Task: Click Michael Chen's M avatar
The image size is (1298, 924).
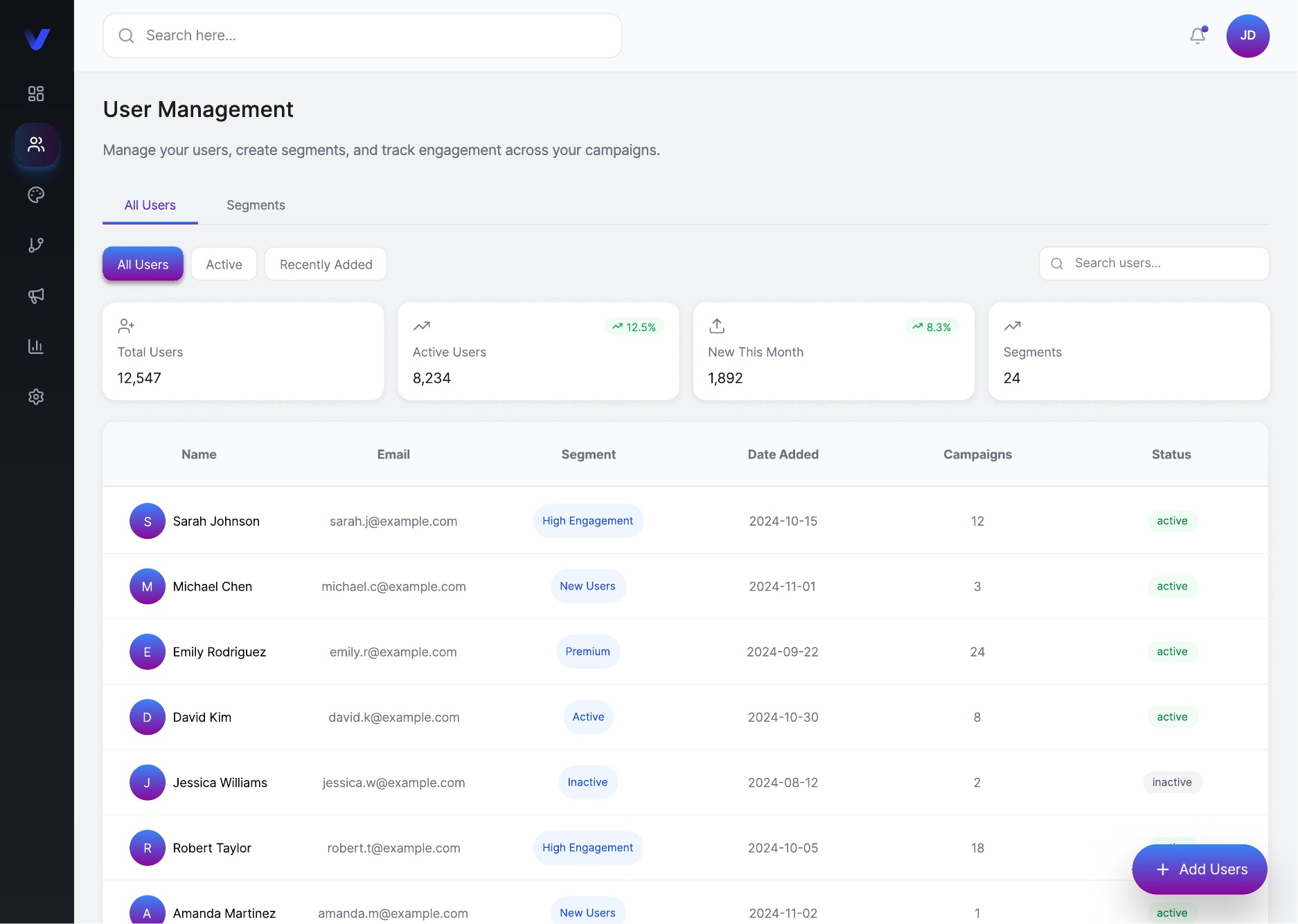Action: [148, 587]
